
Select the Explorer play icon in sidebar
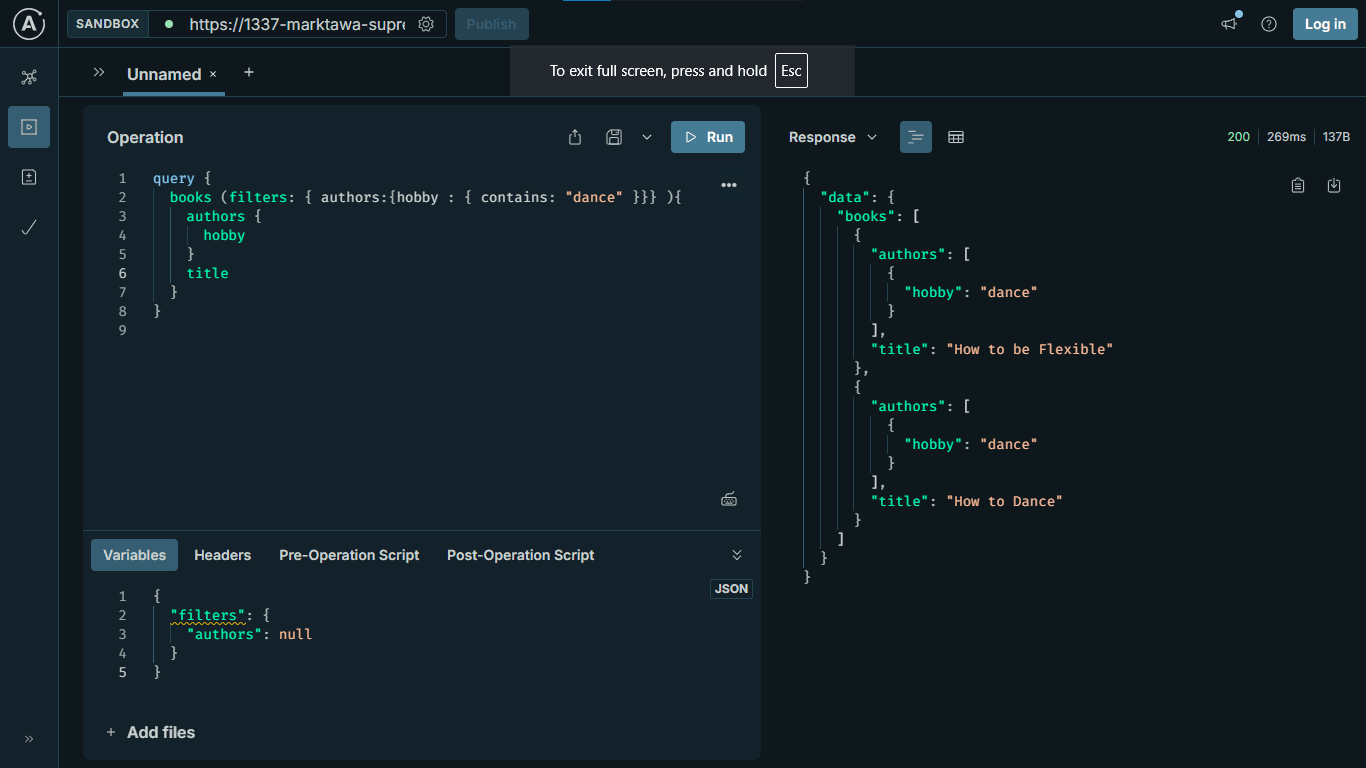click(x=29, y=127)
